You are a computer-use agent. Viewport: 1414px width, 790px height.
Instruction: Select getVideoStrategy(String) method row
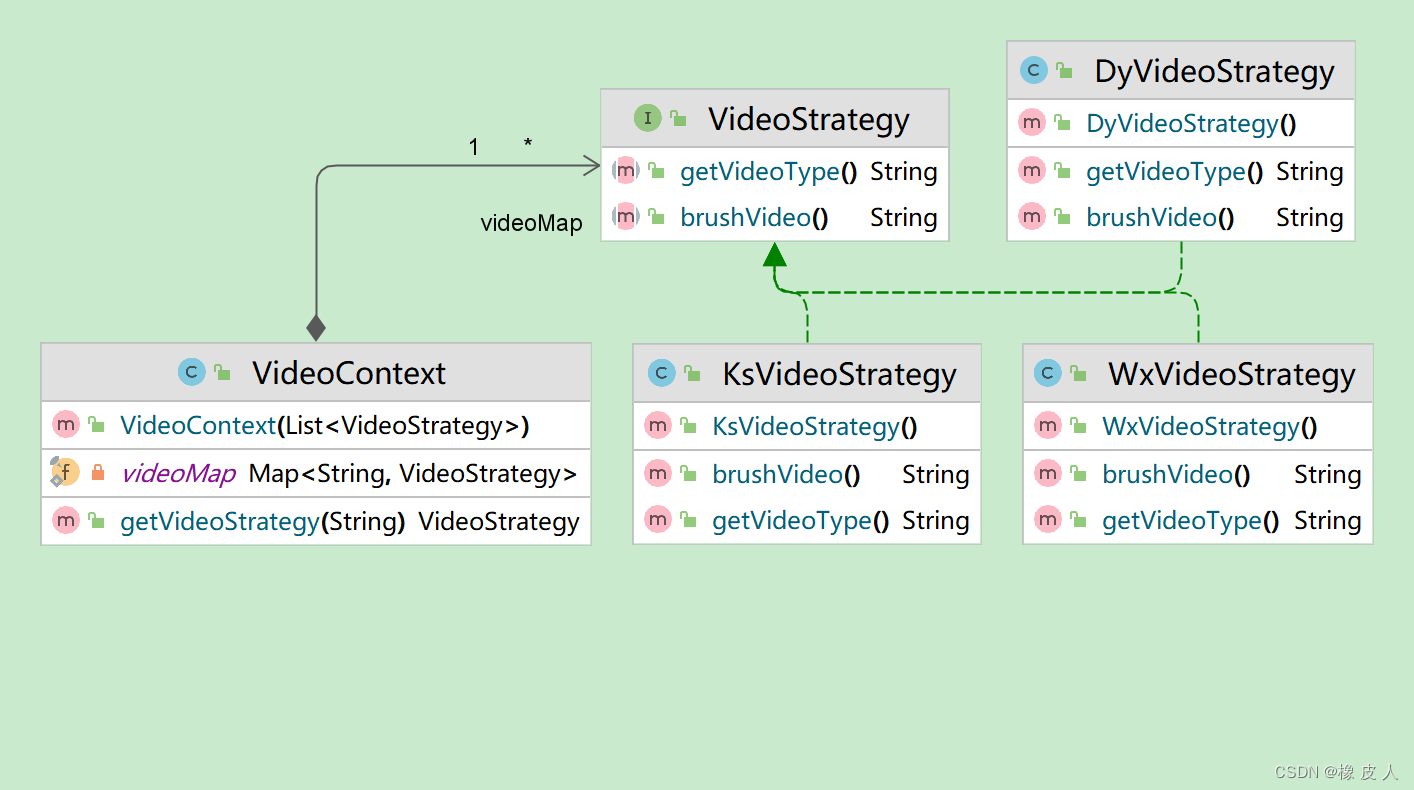pyautogui.click(x=316, y=521)
